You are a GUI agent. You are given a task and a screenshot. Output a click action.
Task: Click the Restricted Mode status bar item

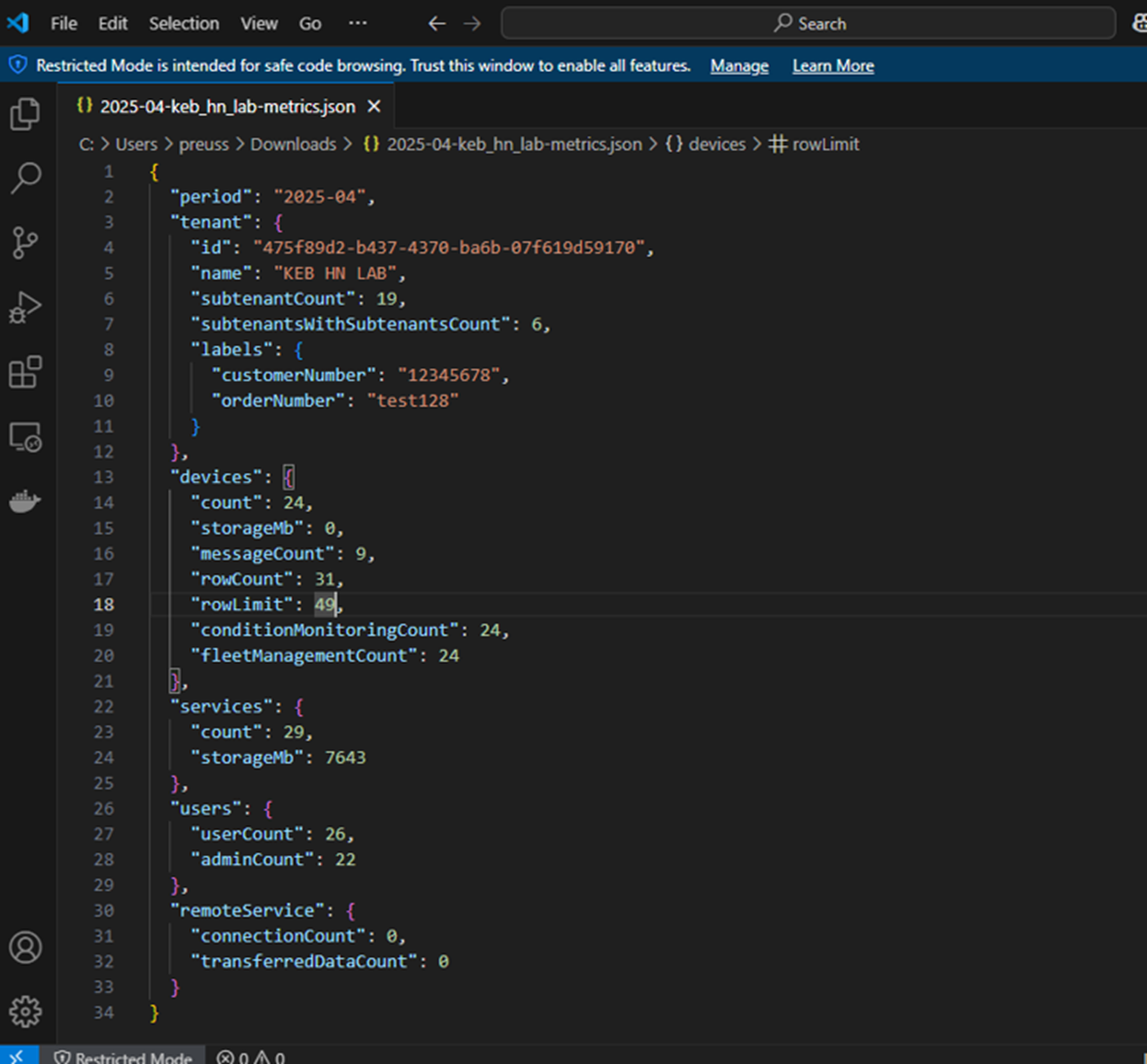(x=123, y=1057)
